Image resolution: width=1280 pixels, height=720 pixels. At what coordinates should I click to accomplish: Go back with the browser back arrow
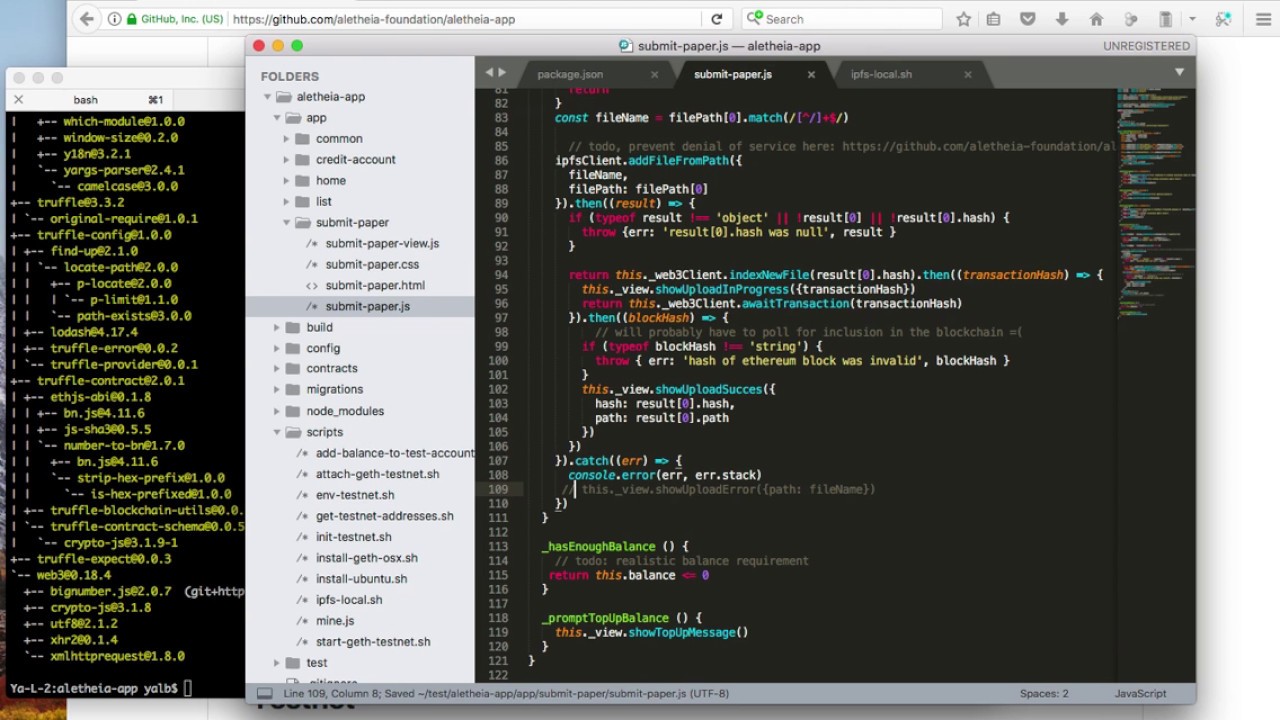[87, 19]
